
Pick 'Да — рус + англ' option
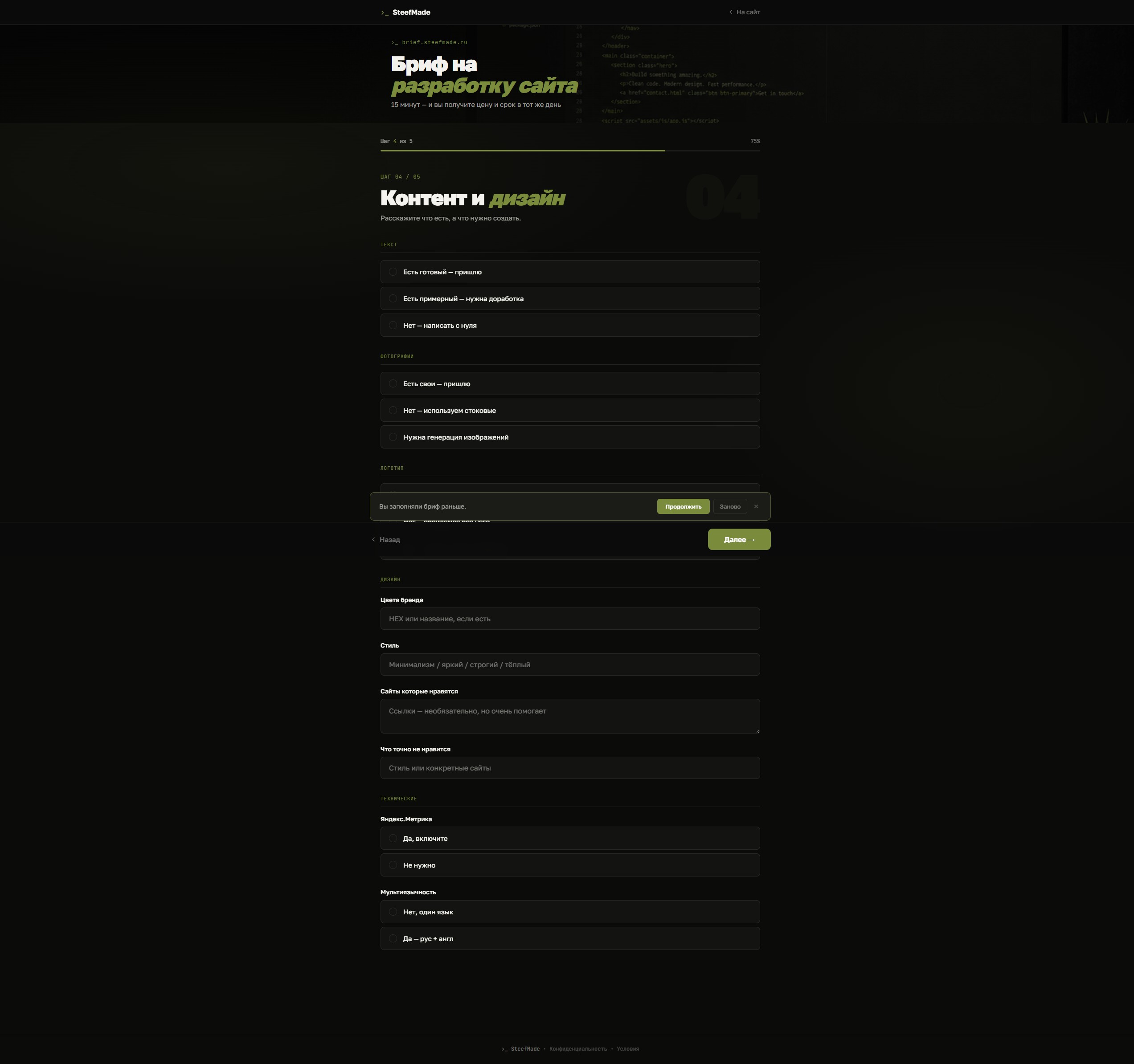click(x=570, y=938)
